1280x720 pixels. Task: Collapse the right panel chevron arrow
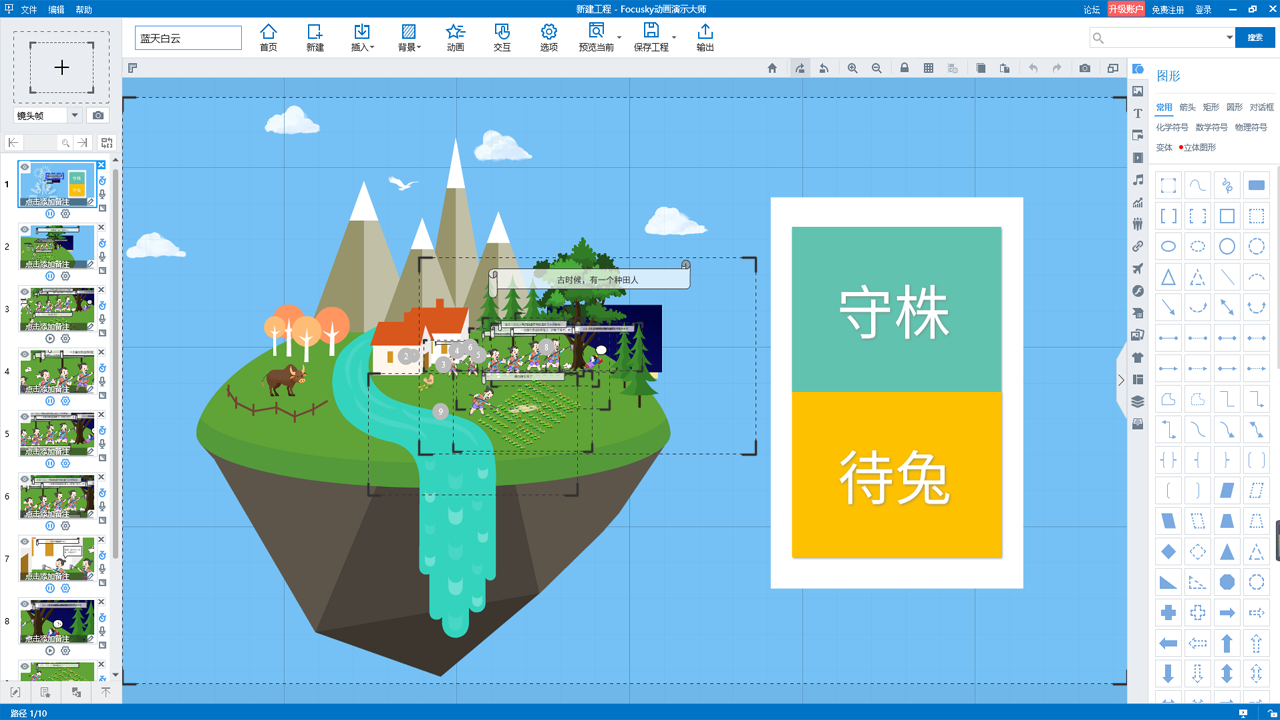click(1121, 380)
